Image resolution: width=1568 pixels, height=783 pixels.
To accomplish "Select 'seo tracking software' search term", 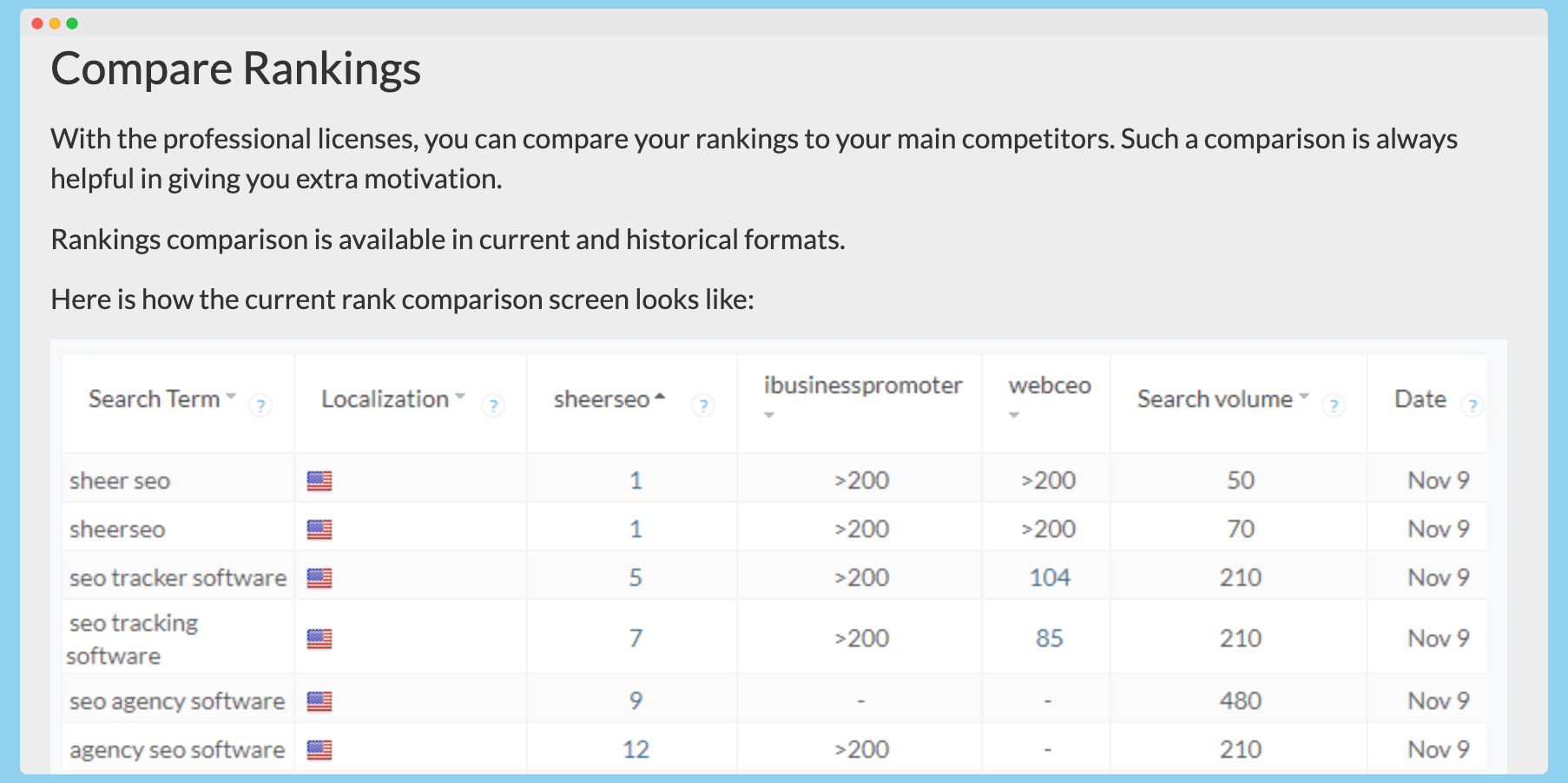I will pyautogui.click(x=133, y=640).
